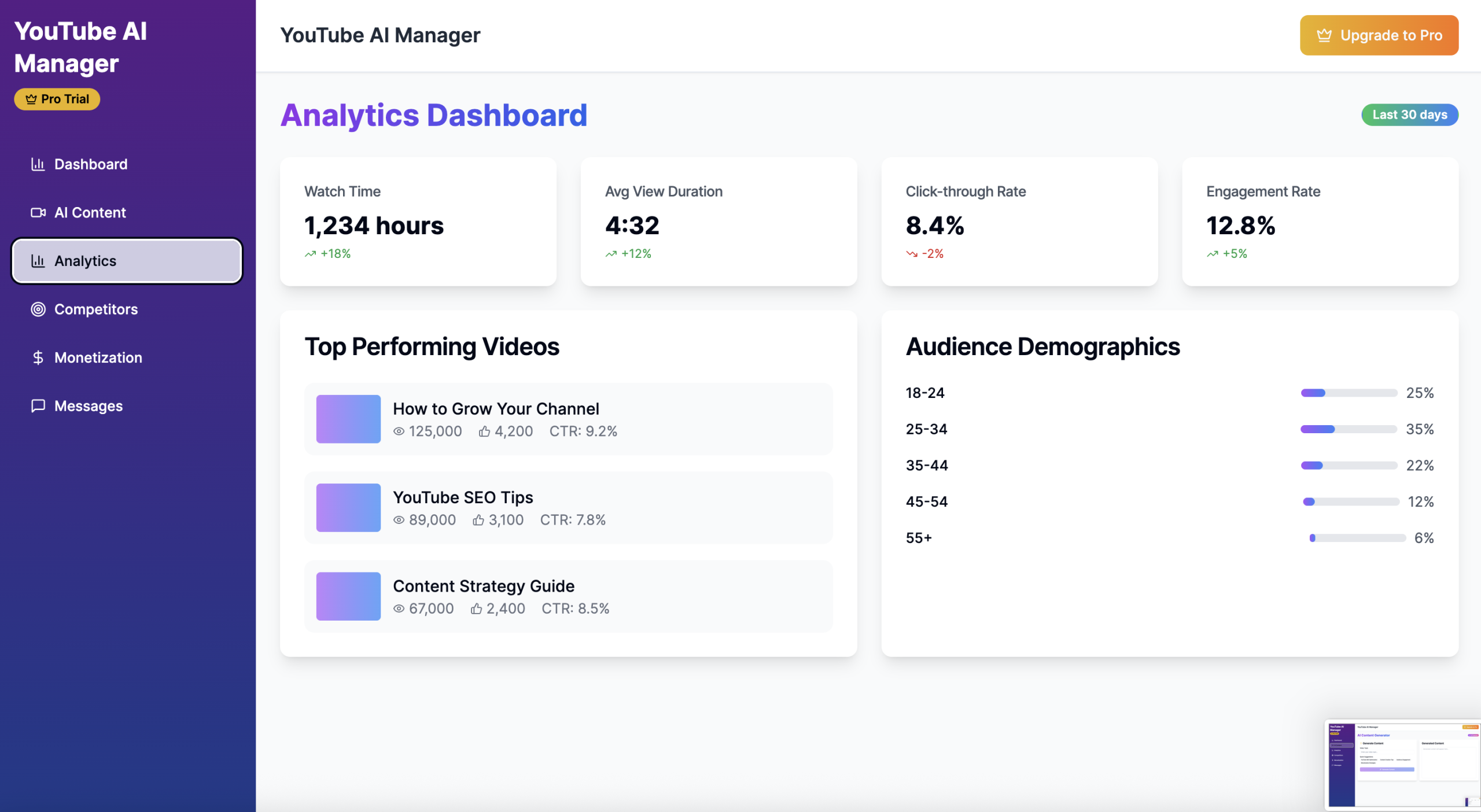Click the CTR: 7.8% text

click(x=573, y=520)
